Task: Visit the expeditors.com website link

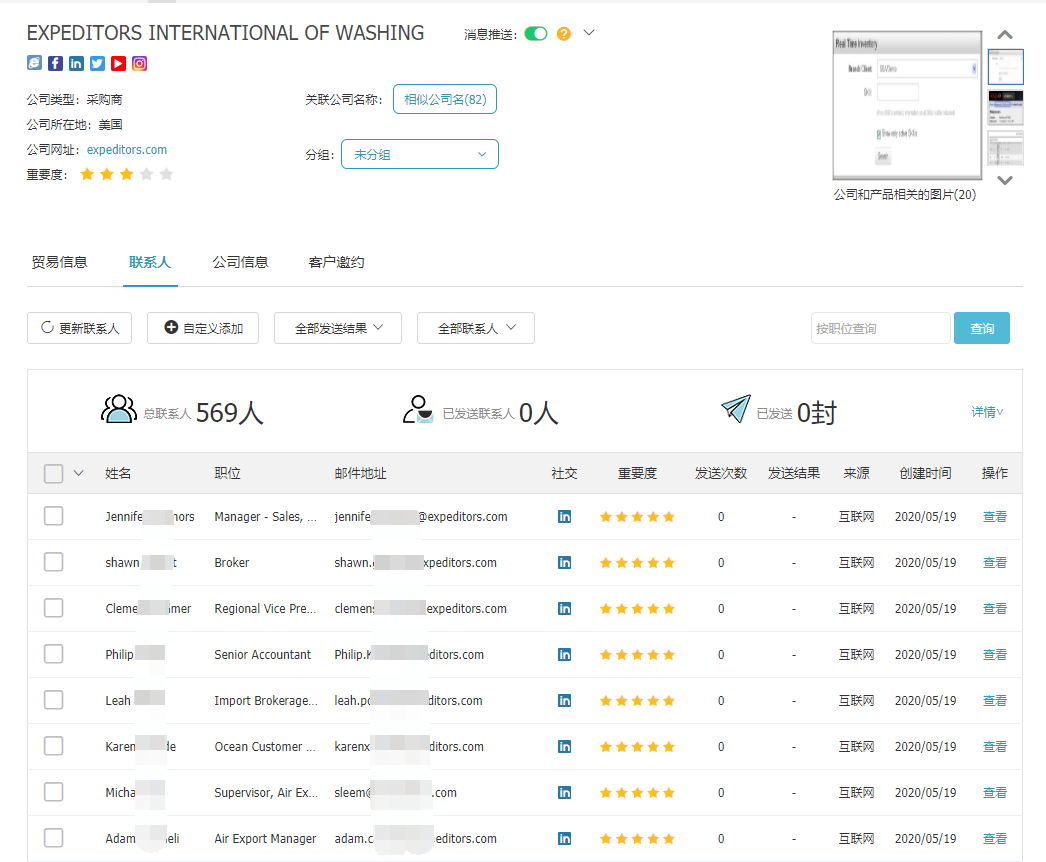Action: (x=126, y=148)
